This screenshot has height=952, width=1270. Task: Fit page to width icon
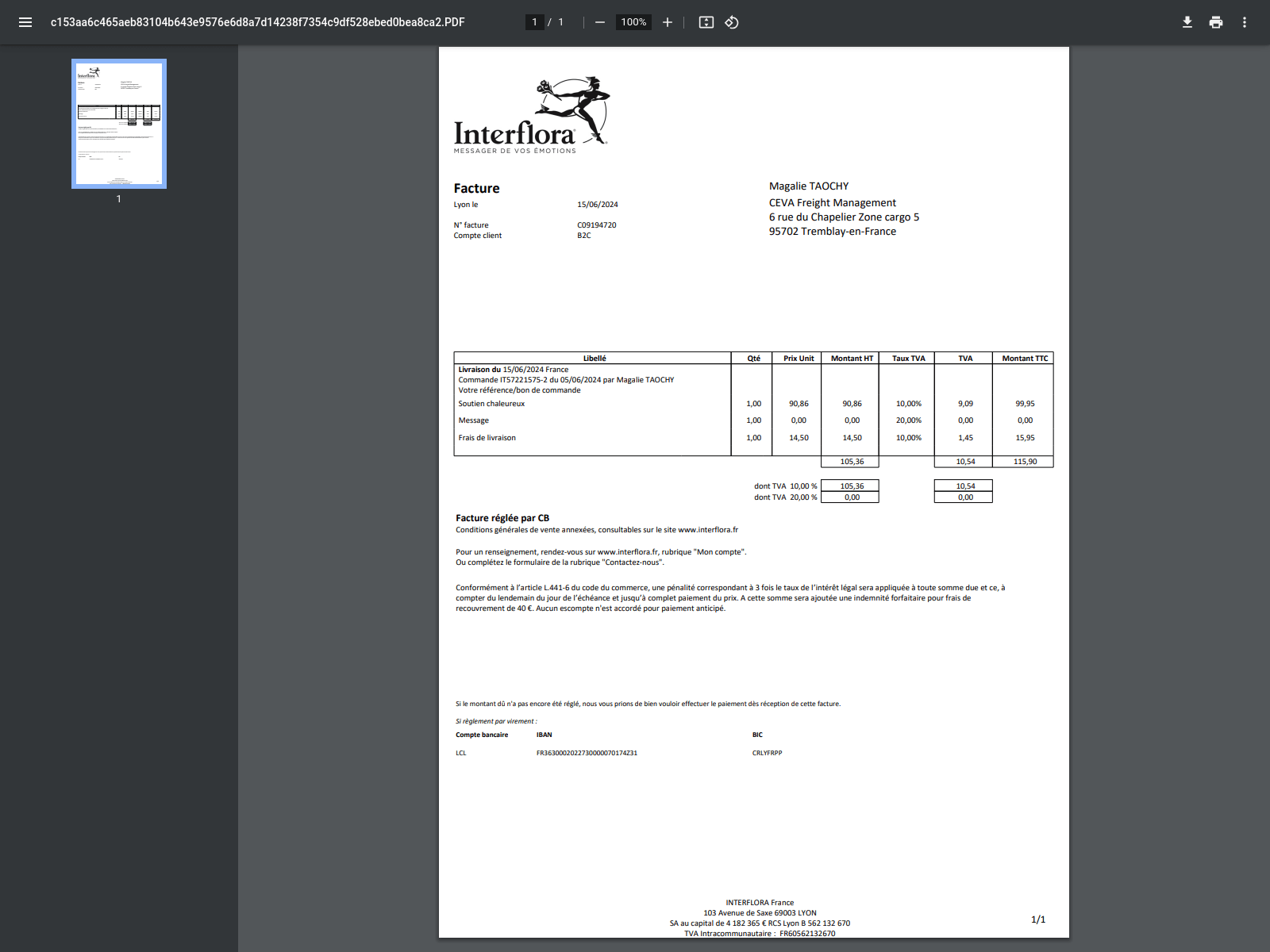[706, 22]
